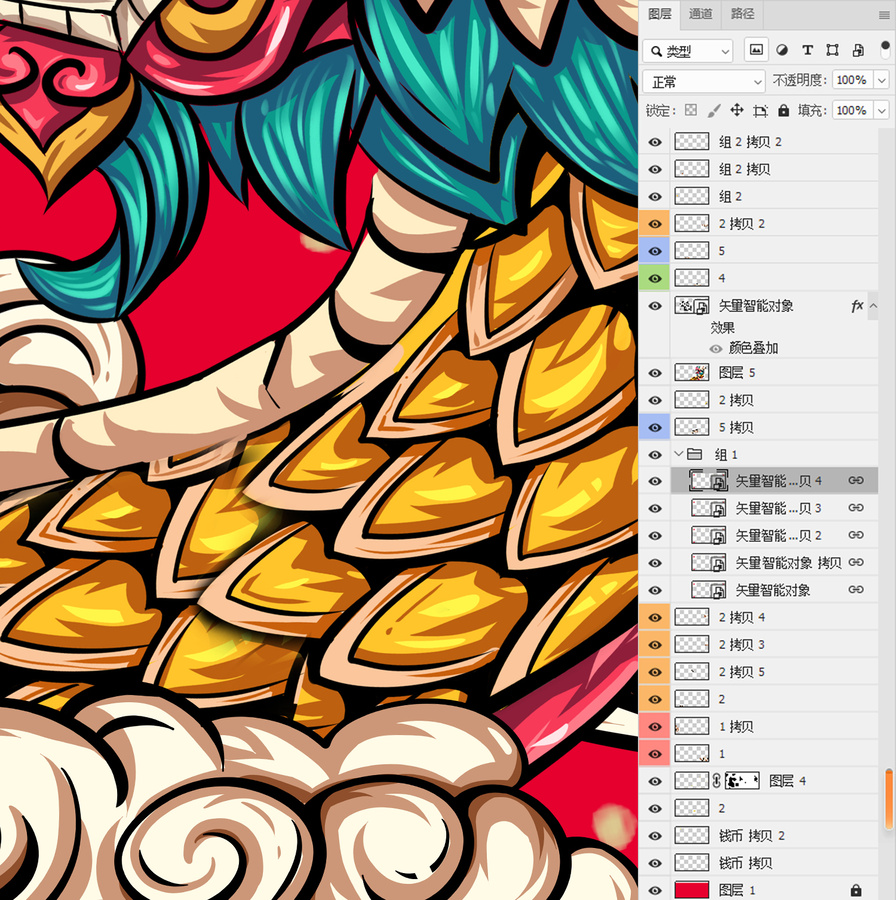
Task: Click the 效果 effects label
Action: pyautogui.click(x=722, y=328)
